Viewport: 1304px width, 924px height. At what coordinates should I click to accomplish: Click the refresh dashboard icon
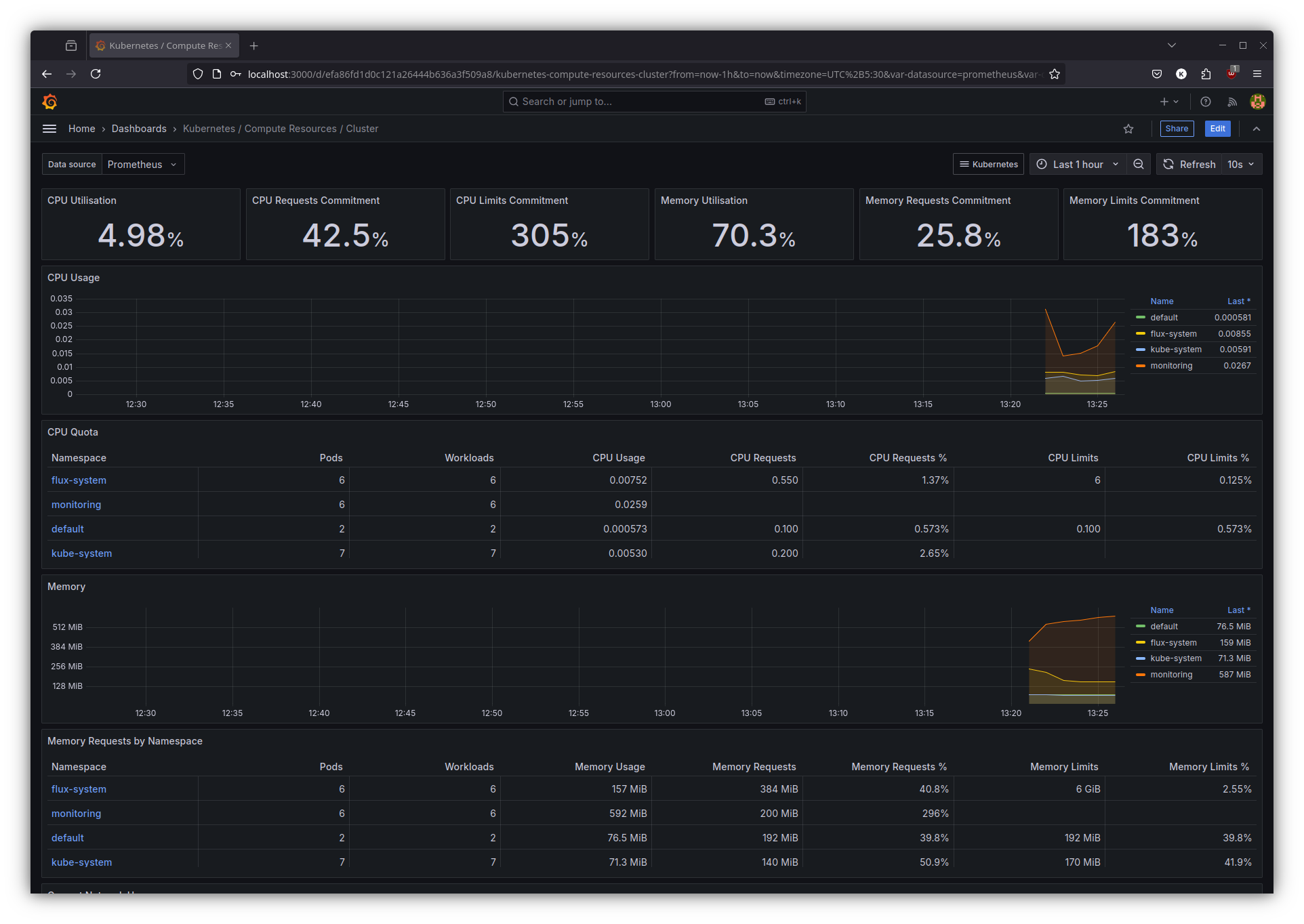[x=1168, y=164]
